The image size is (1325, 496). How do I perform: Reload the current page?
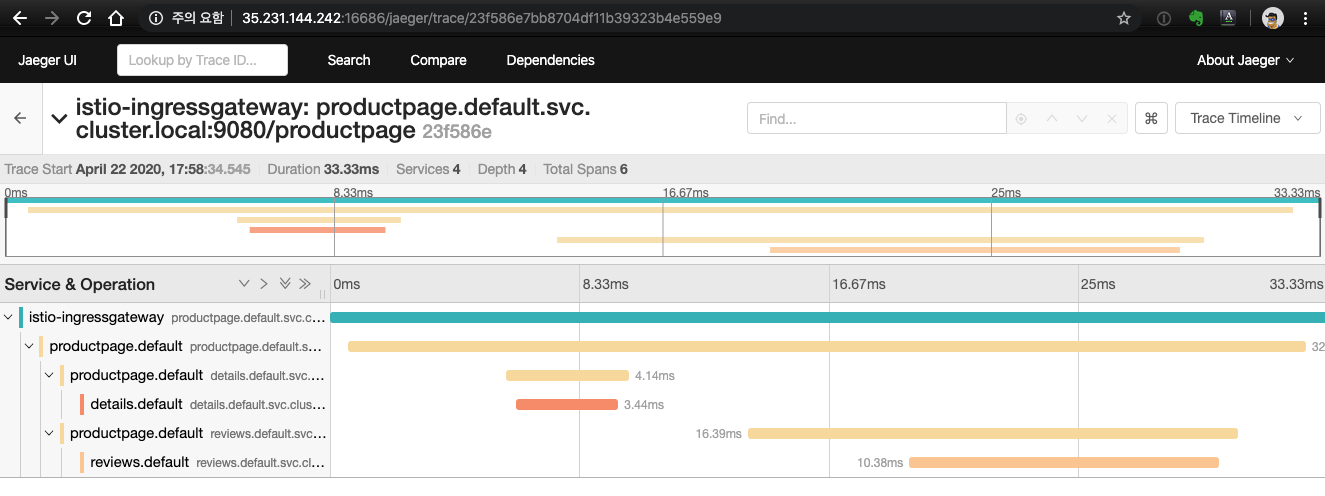coord(84,18)
